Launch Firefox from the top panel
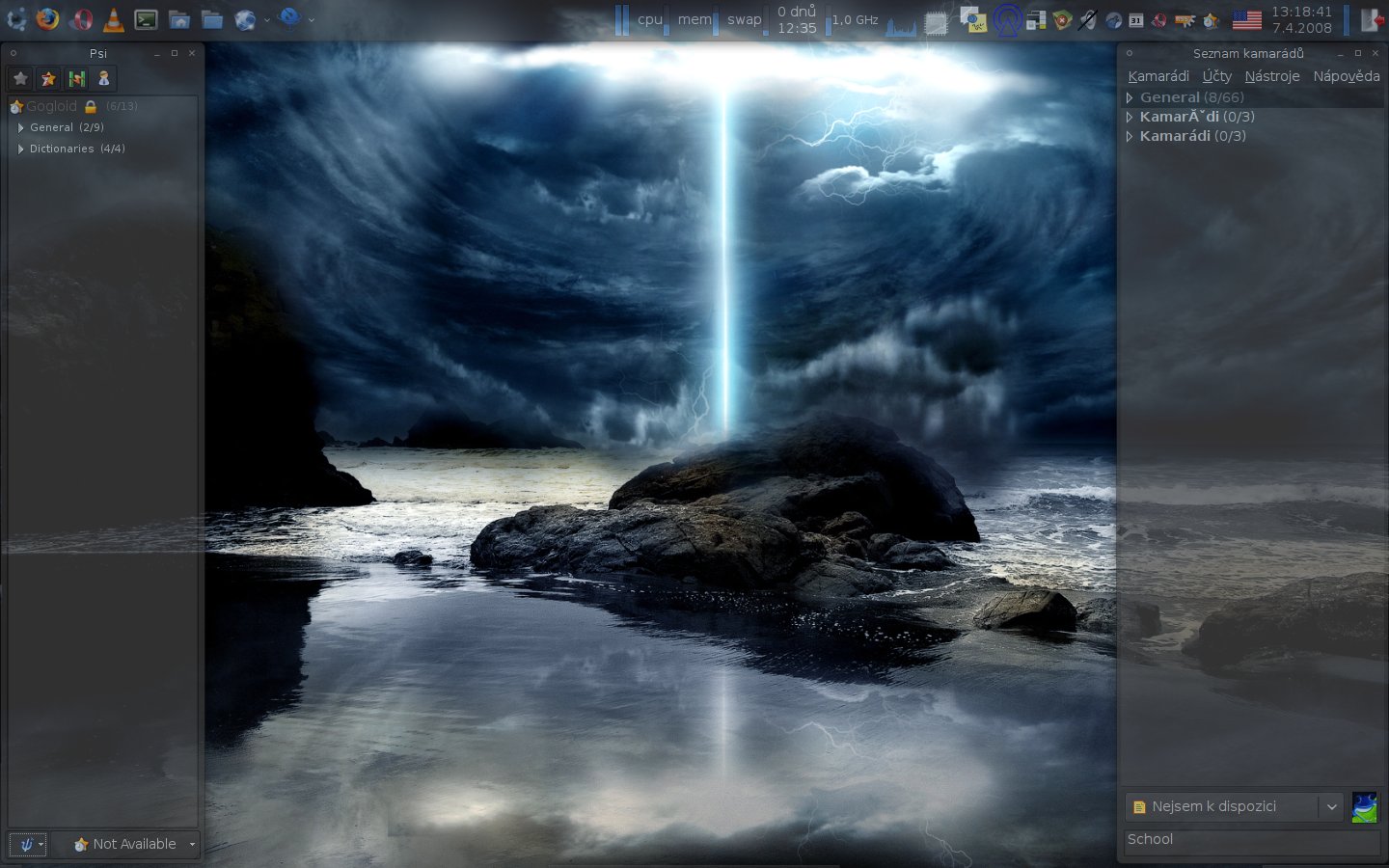 [47, 19]
